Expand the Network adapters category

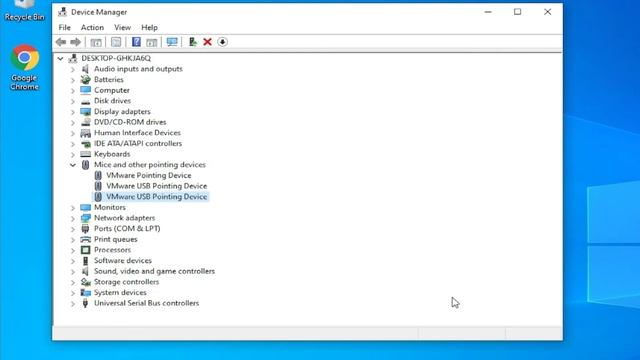[73, 218]
